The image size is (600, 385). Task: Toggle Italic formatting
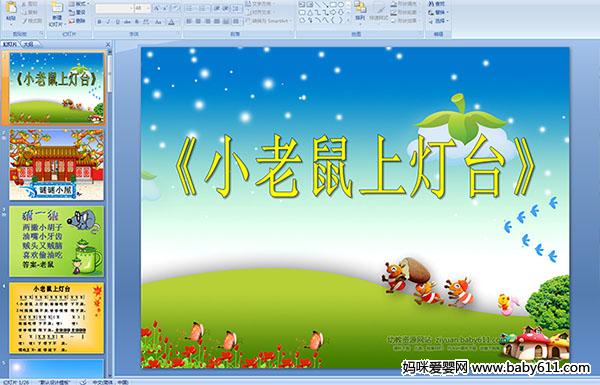(x=109, y=22)
